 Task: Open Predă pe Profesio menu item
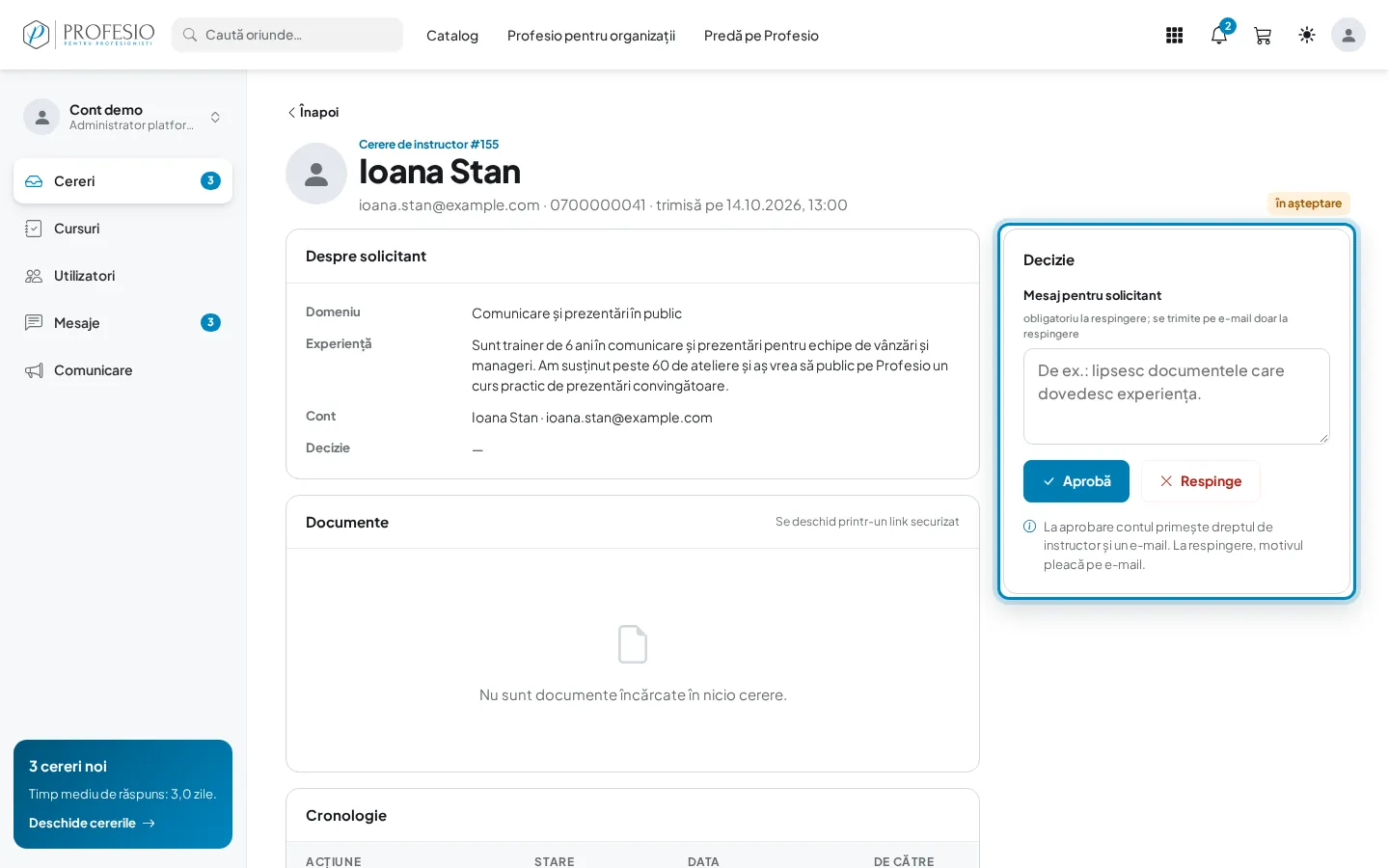tap(761, 36)
